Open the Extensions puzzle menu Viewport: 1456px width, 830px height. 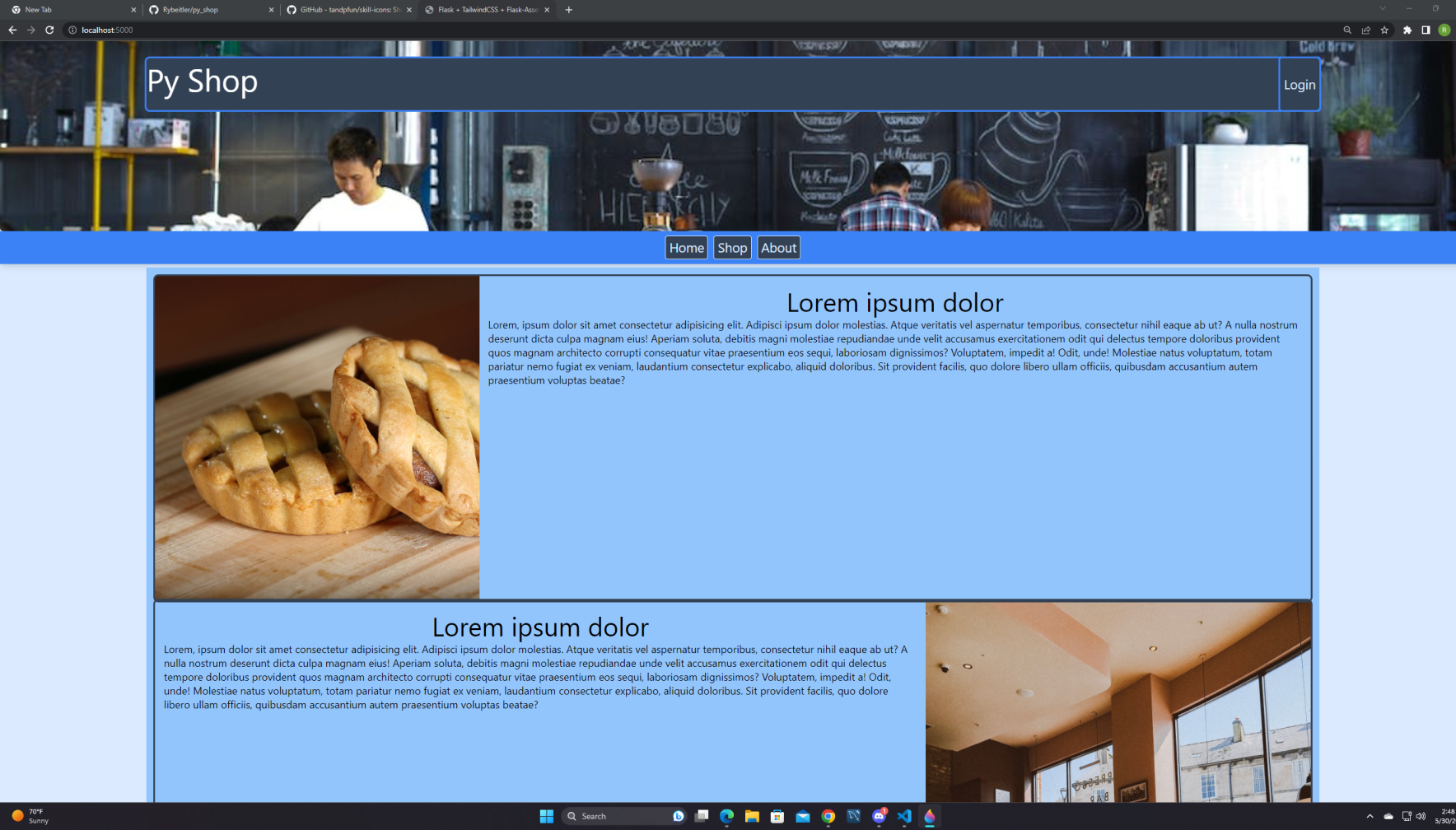pos(1407,30)
